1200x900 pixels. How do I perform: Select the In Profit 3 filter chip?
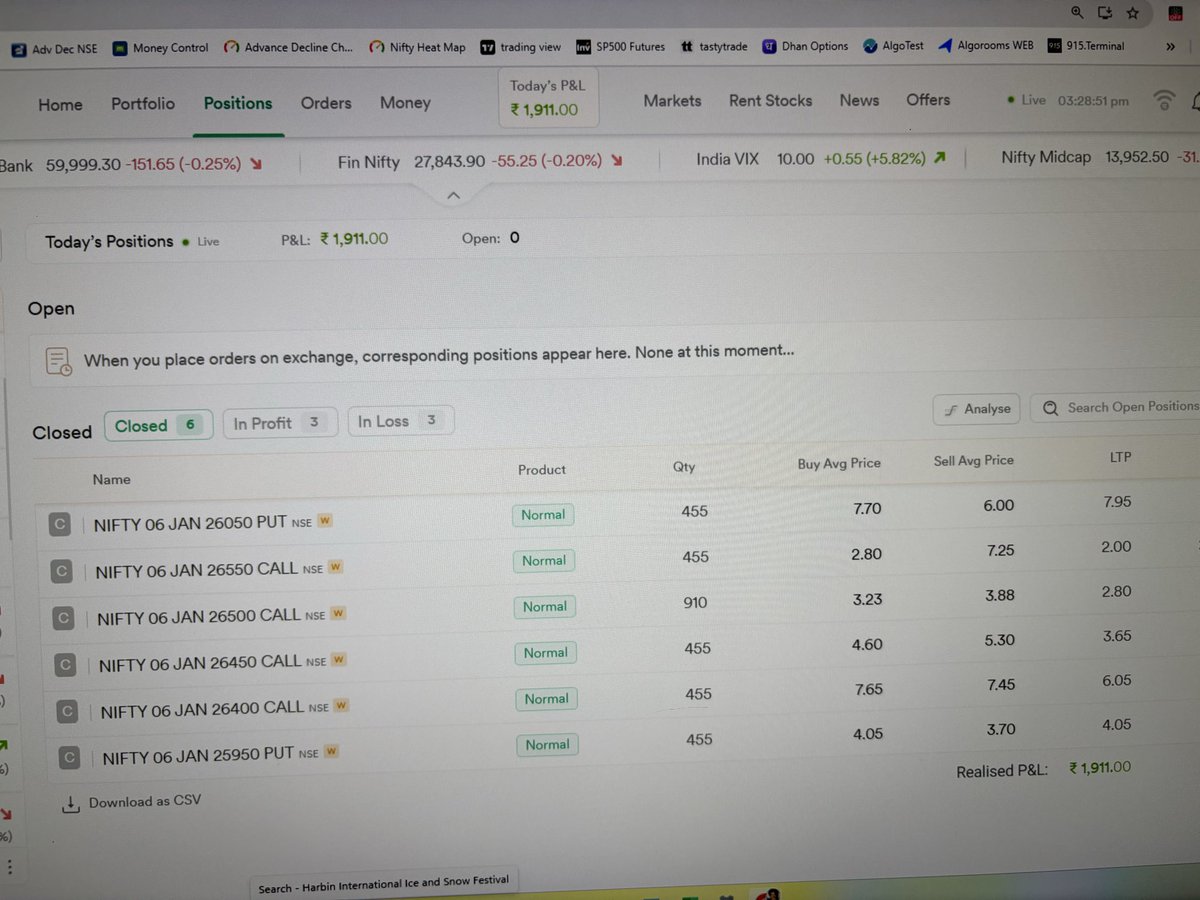coord(280,423)
